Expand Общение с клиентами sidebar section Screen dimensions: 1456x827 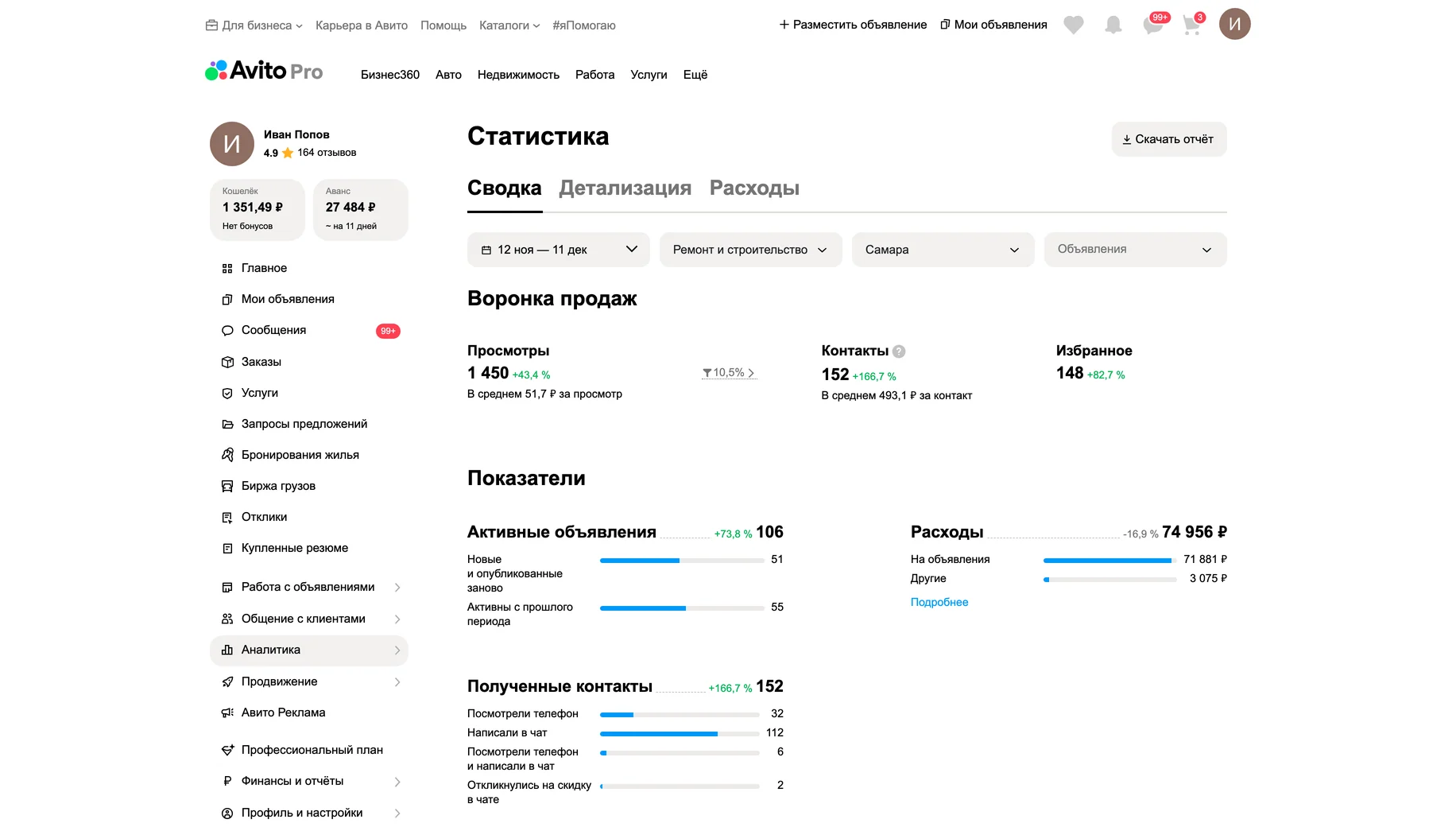(x=309, y=619)
